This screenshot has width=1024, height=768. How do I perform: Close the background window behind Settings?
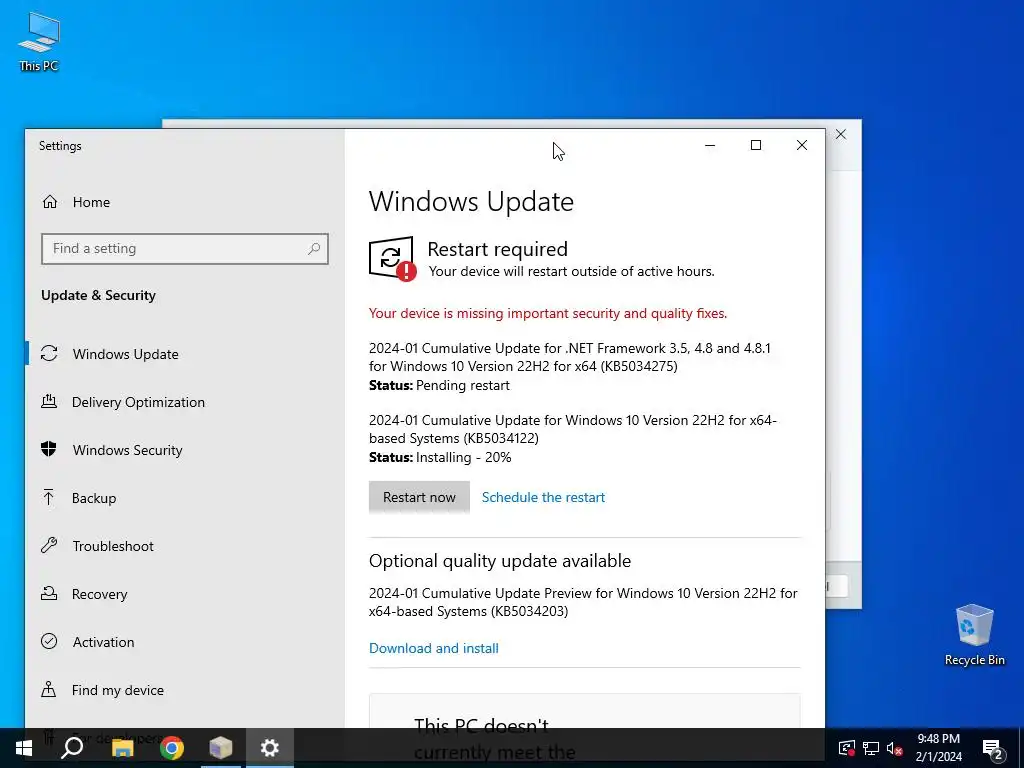coord(841,135)
